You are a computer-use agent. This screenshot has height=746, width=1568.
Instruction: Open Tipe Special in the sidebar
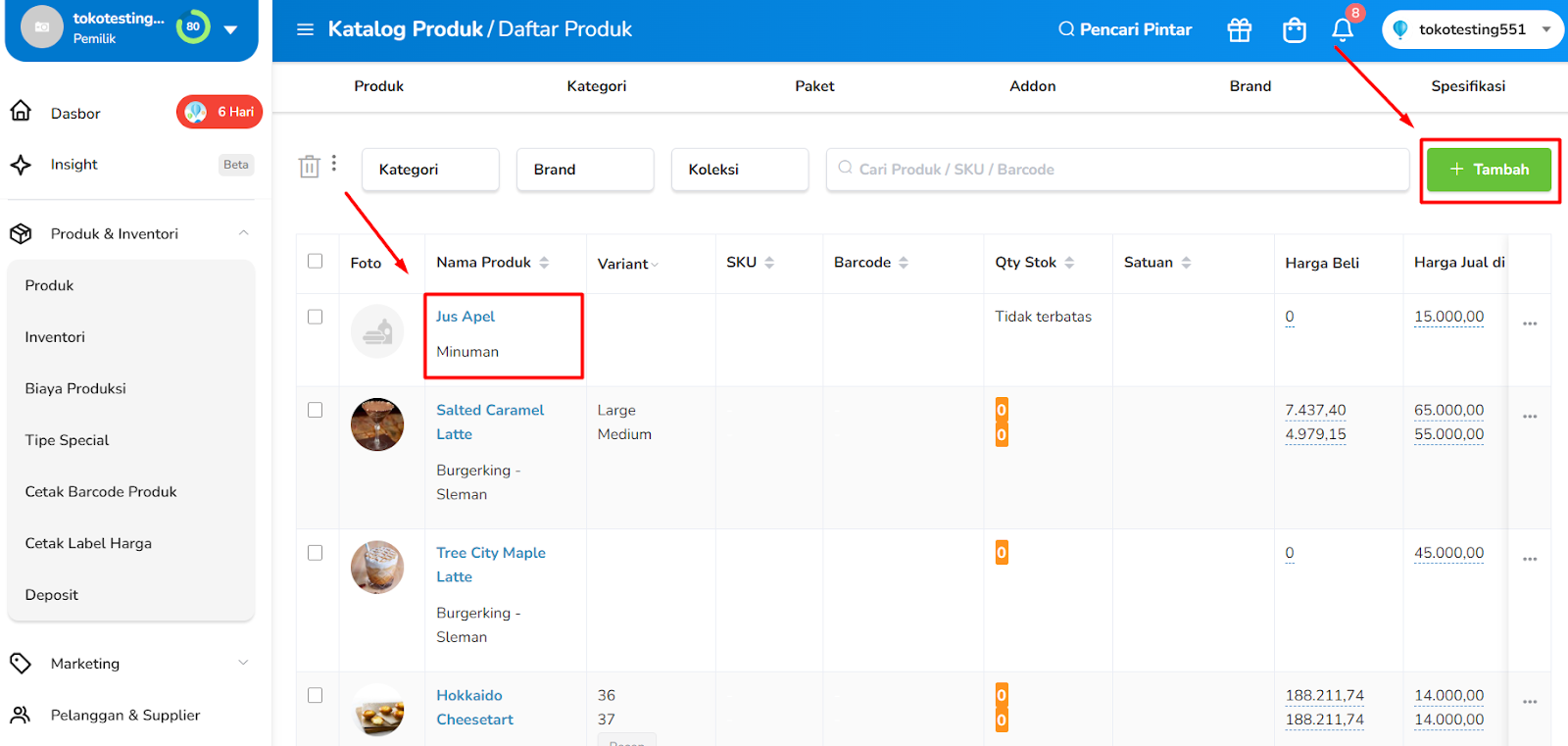[67, 440]
